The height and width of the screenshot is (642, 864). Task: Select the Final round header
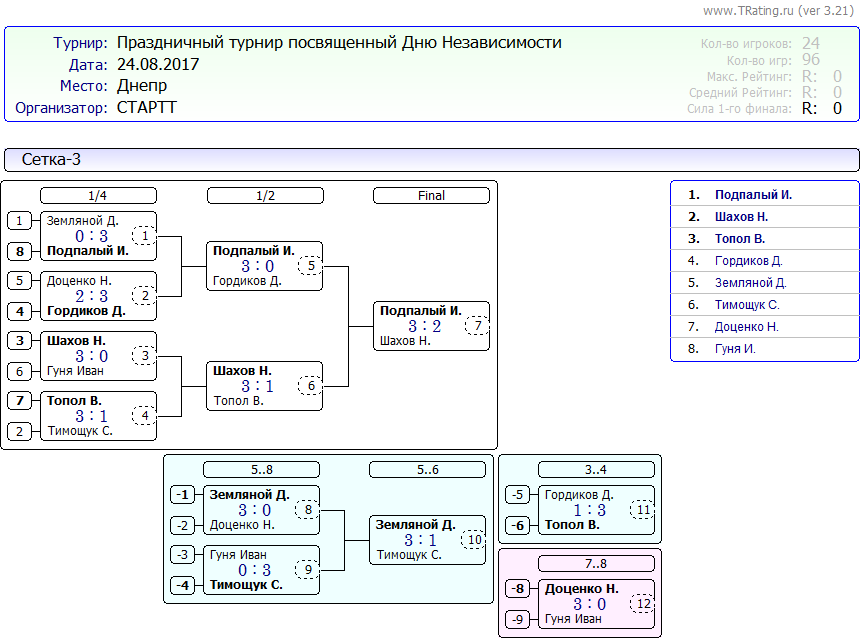click(431, 196)
